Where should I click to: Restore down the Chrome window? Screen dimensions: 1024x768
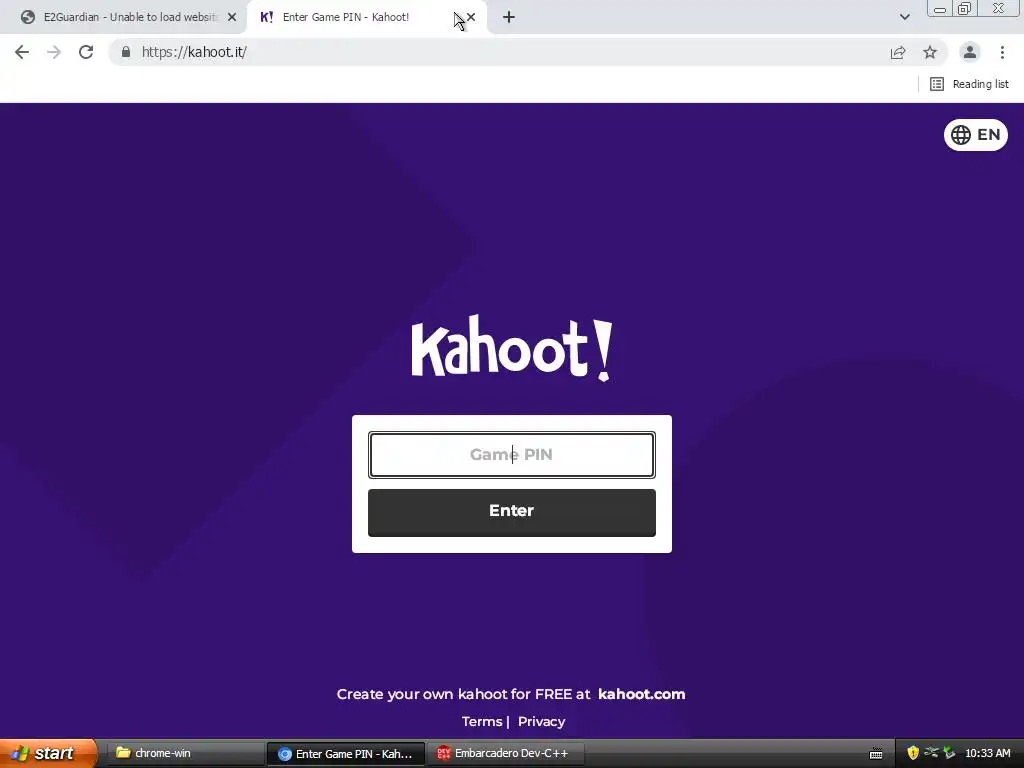964,8
